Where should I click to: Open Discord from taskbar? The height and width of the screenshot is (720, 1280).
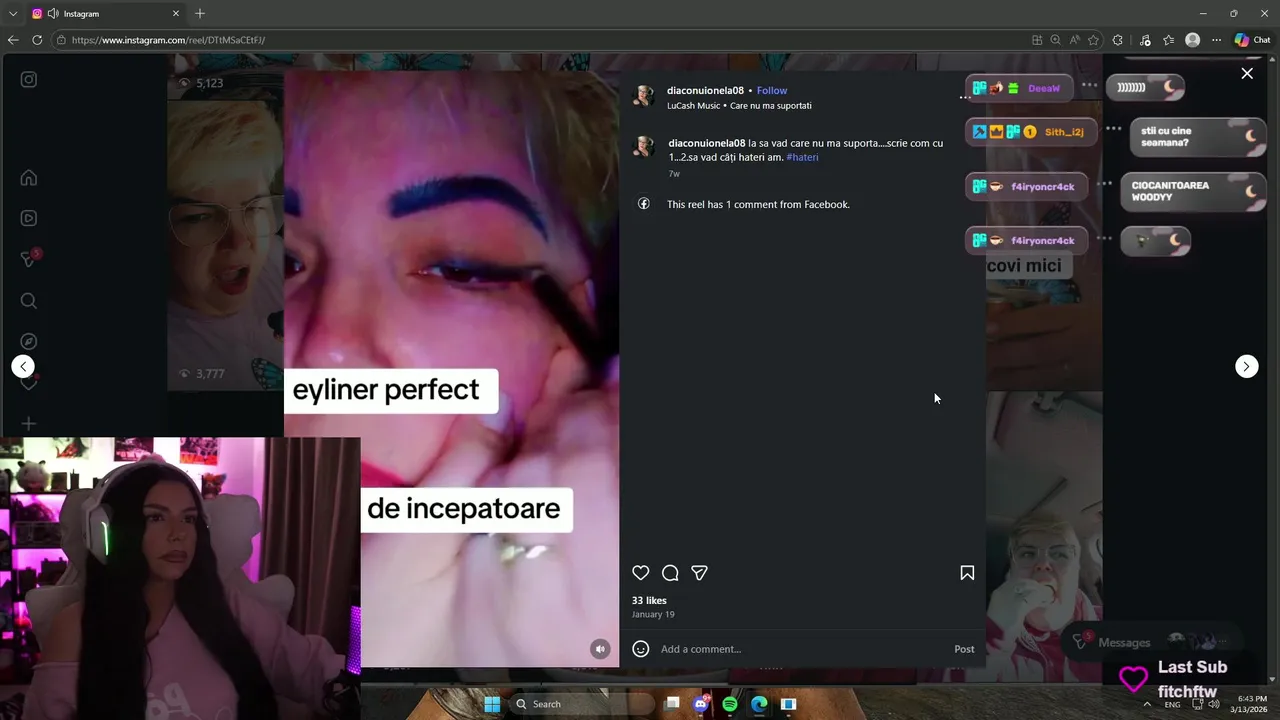701,704
